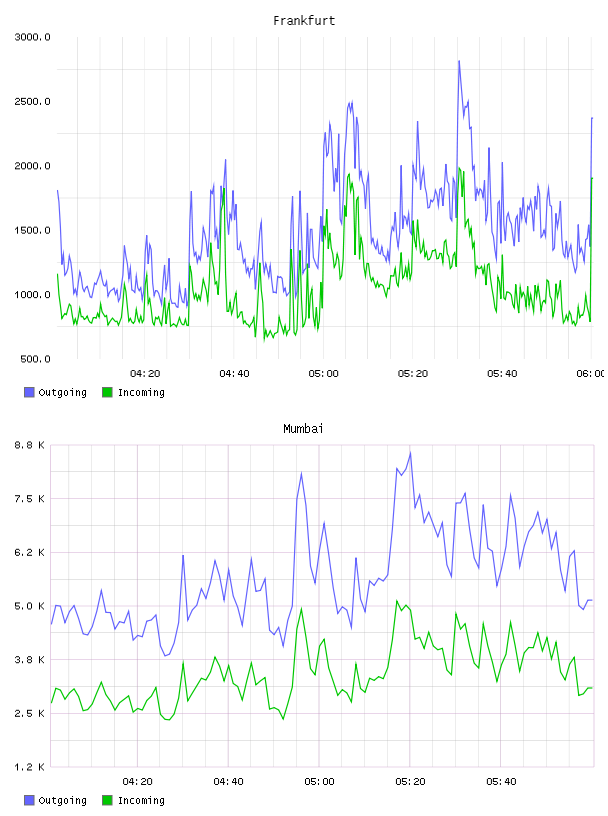Click the highest Incoming peak in Mumbai chart
Screen dimensions: 608x816
click(397, 601)
